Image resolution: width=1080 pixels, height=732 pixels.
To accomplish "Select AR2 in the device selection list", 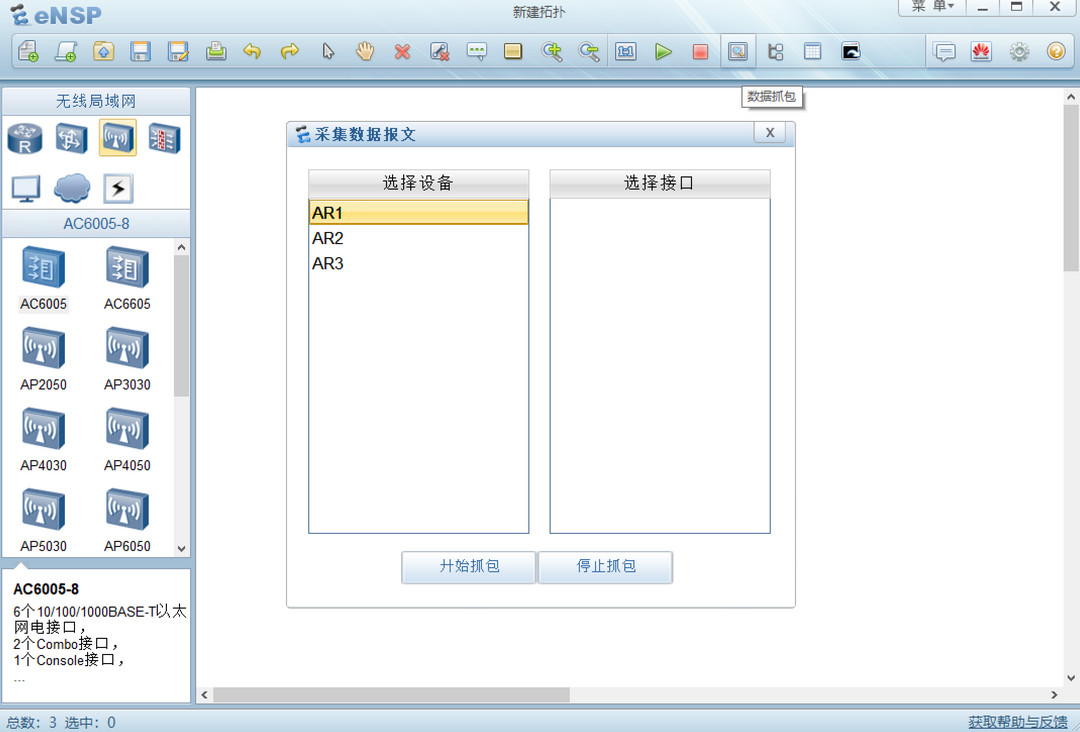I will [x=328, y=238].
